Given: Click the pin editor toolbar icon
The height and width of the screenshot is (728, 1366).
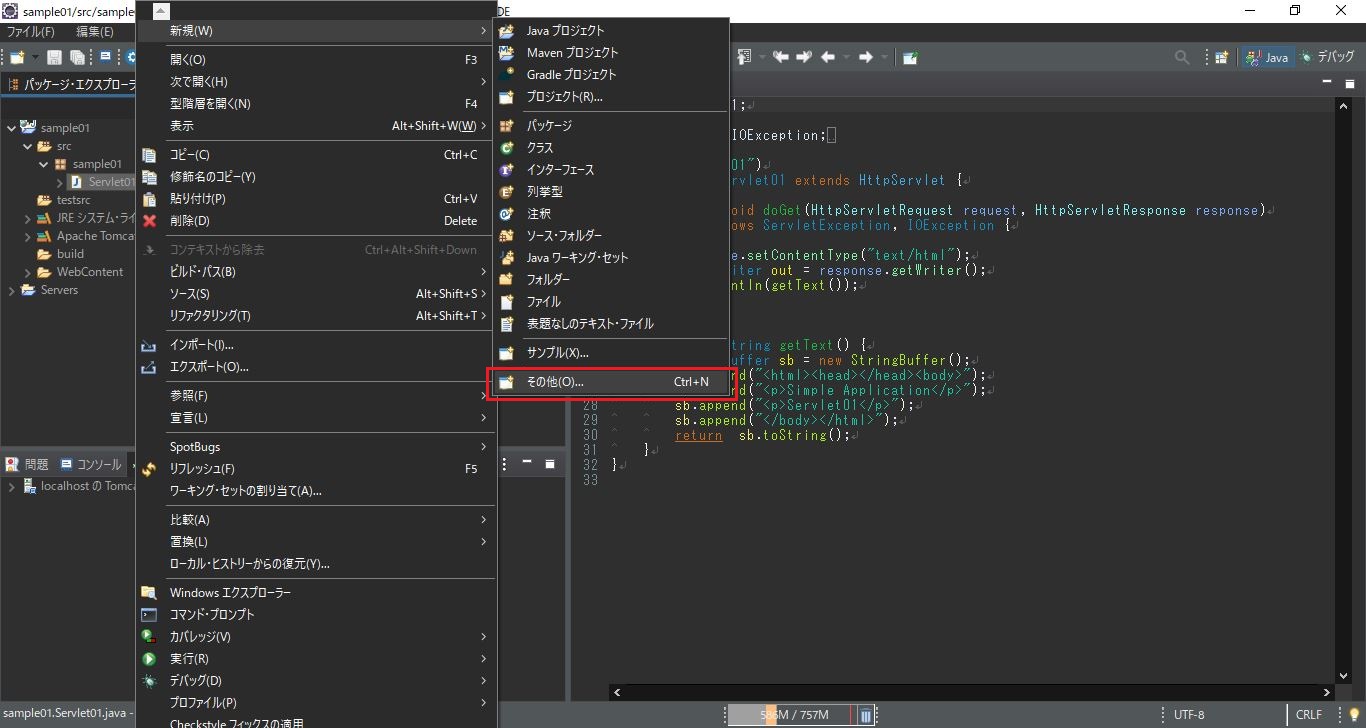Looking at the screenshot, I should (x=910, y=57).
